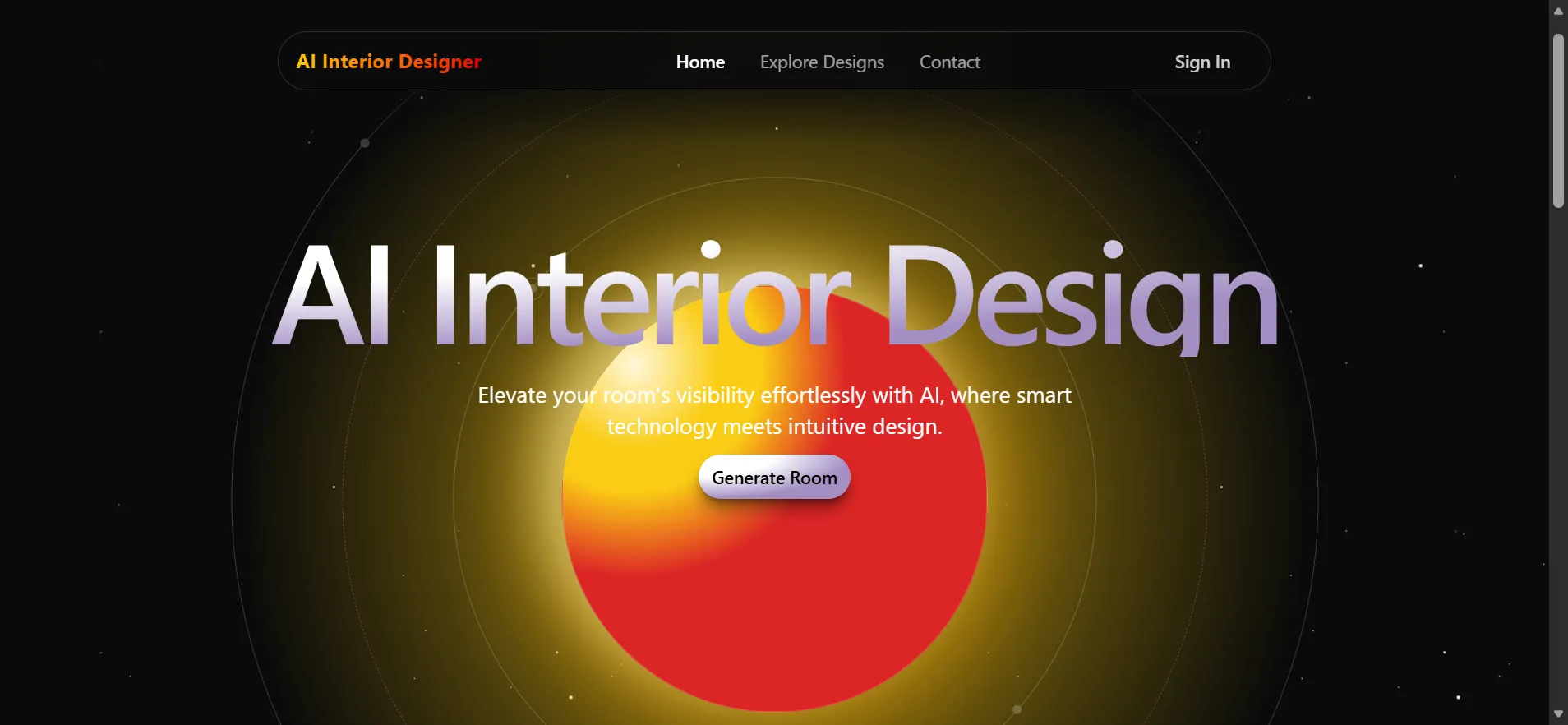1568x725 pixels.
Task: Click the scrollbar down arrow
Action: pyautogui.click(x=1558, y=714)
